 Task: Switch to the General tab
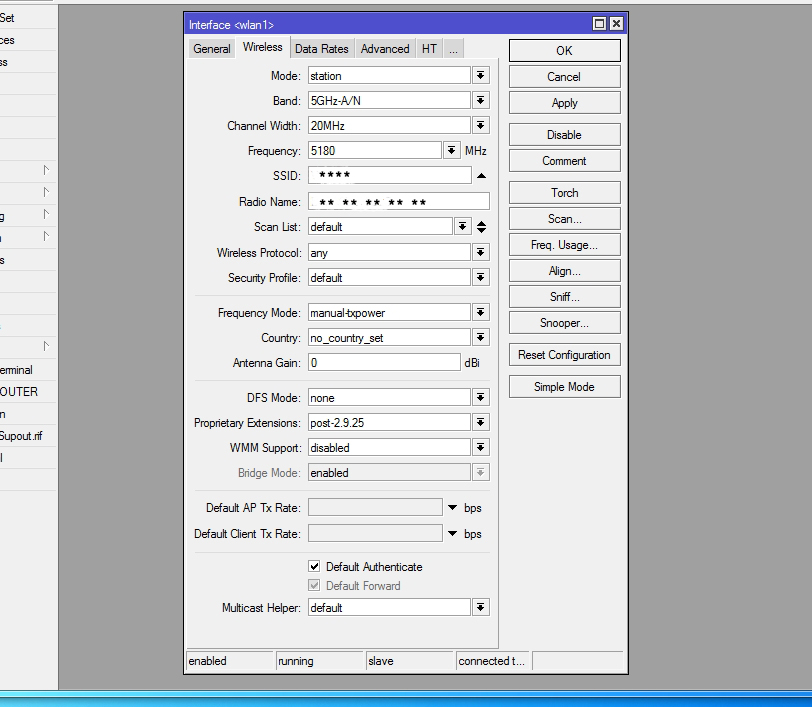212,49
